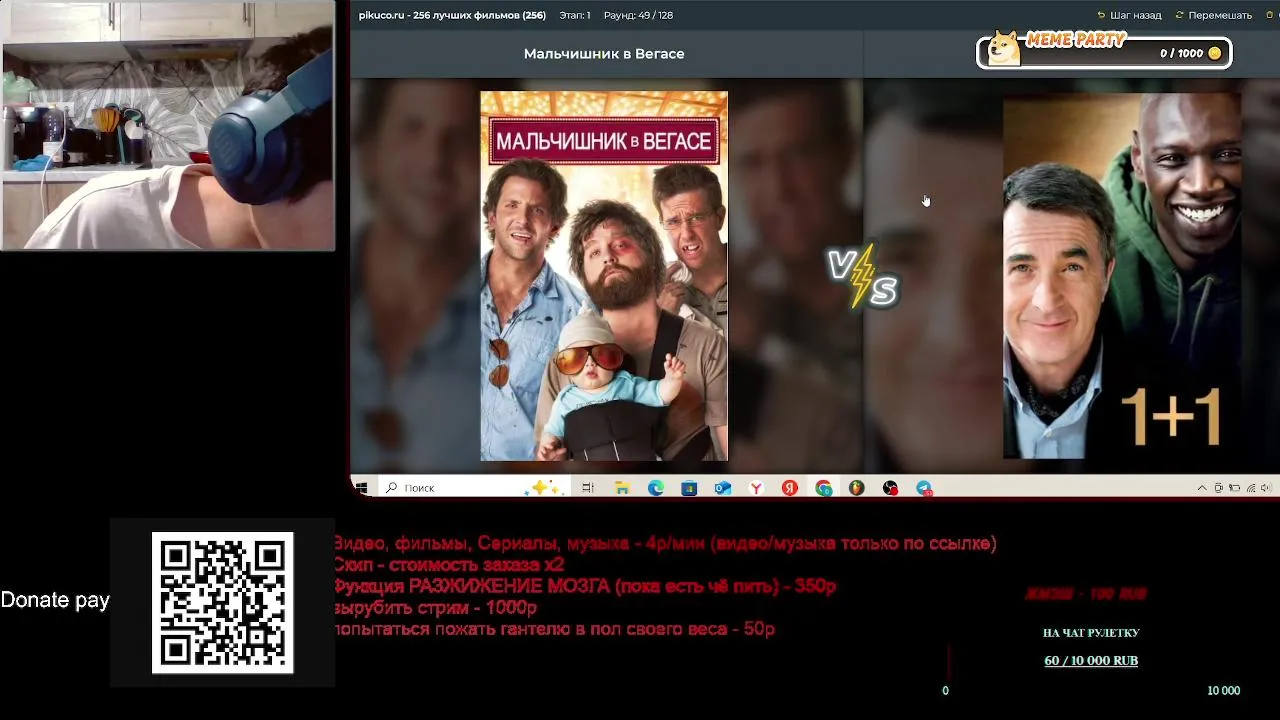
Task: Click the Donate pay QR code
Action: (222, 602)
